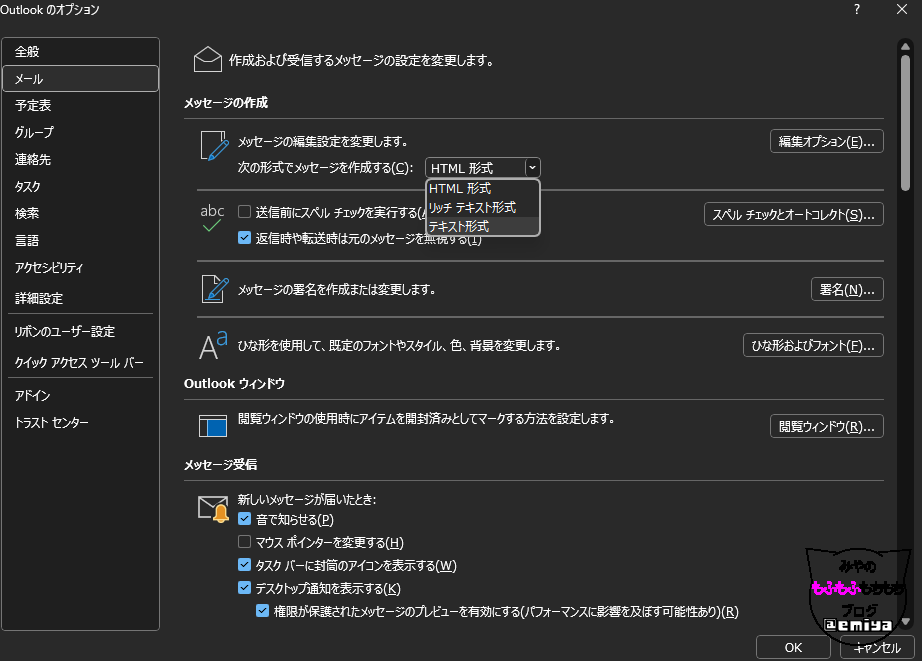922x661 pixels.
Task: Click the envelope icon at the page header
Action: point(207,60)
